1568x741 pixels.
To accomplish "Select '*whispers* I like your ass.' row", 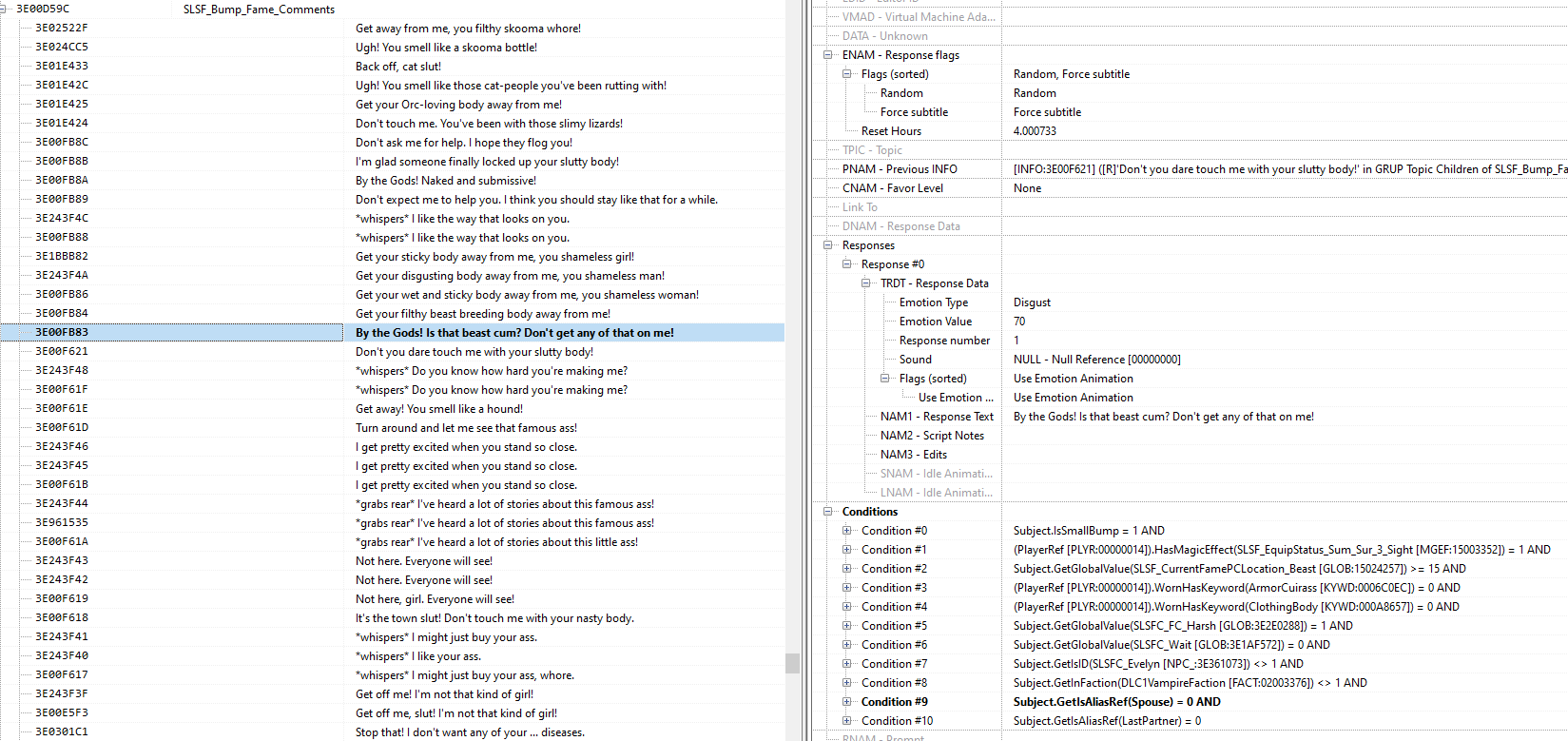I will point(392,656).
